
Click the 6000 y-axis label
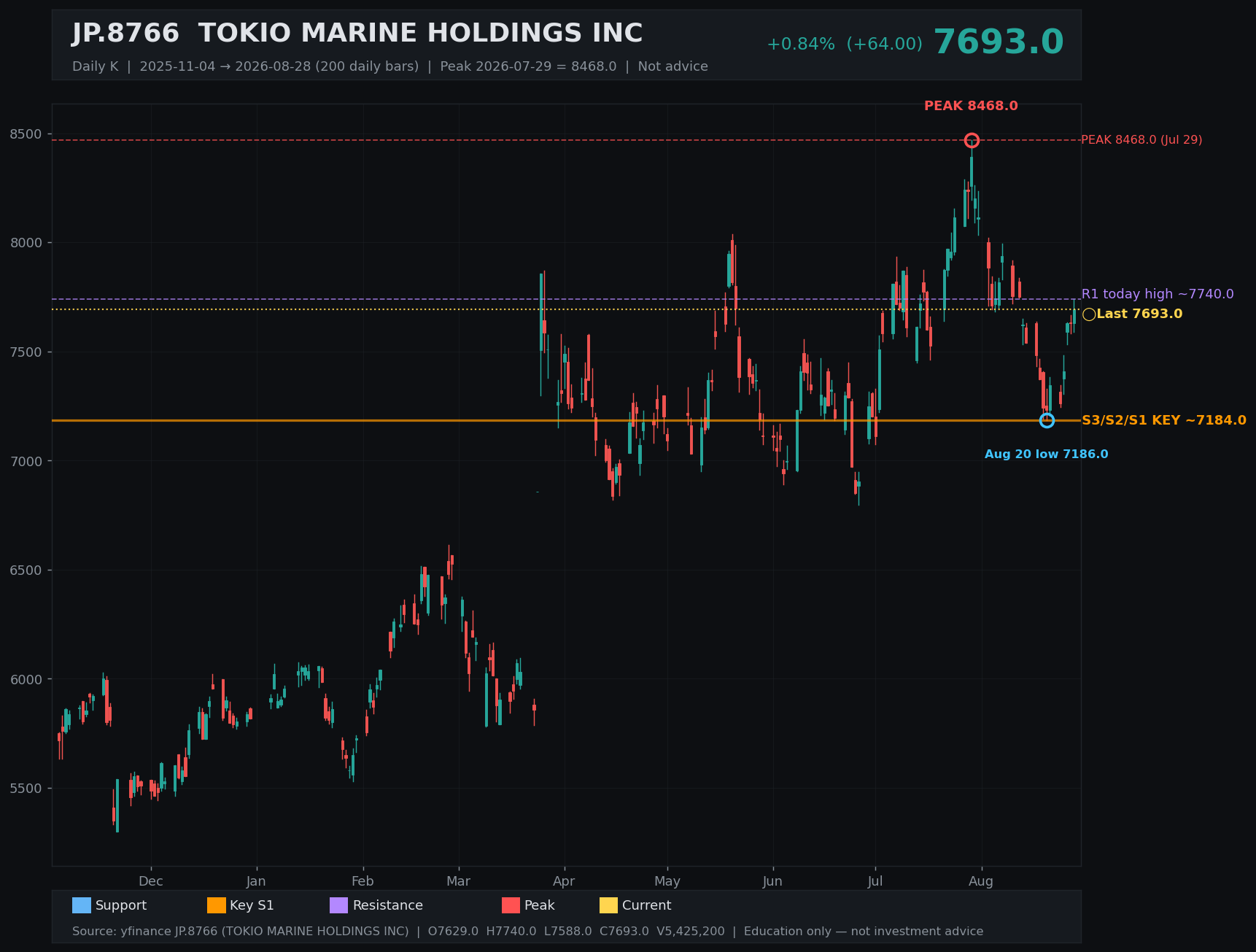coord(26,679)
